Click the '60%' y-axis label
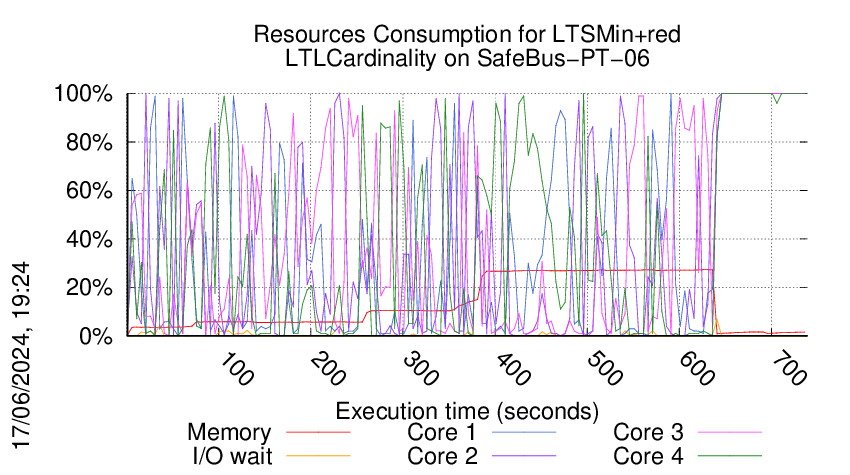Image resolution: width=850 pixels, height=475 pixels. pos(89,191)
